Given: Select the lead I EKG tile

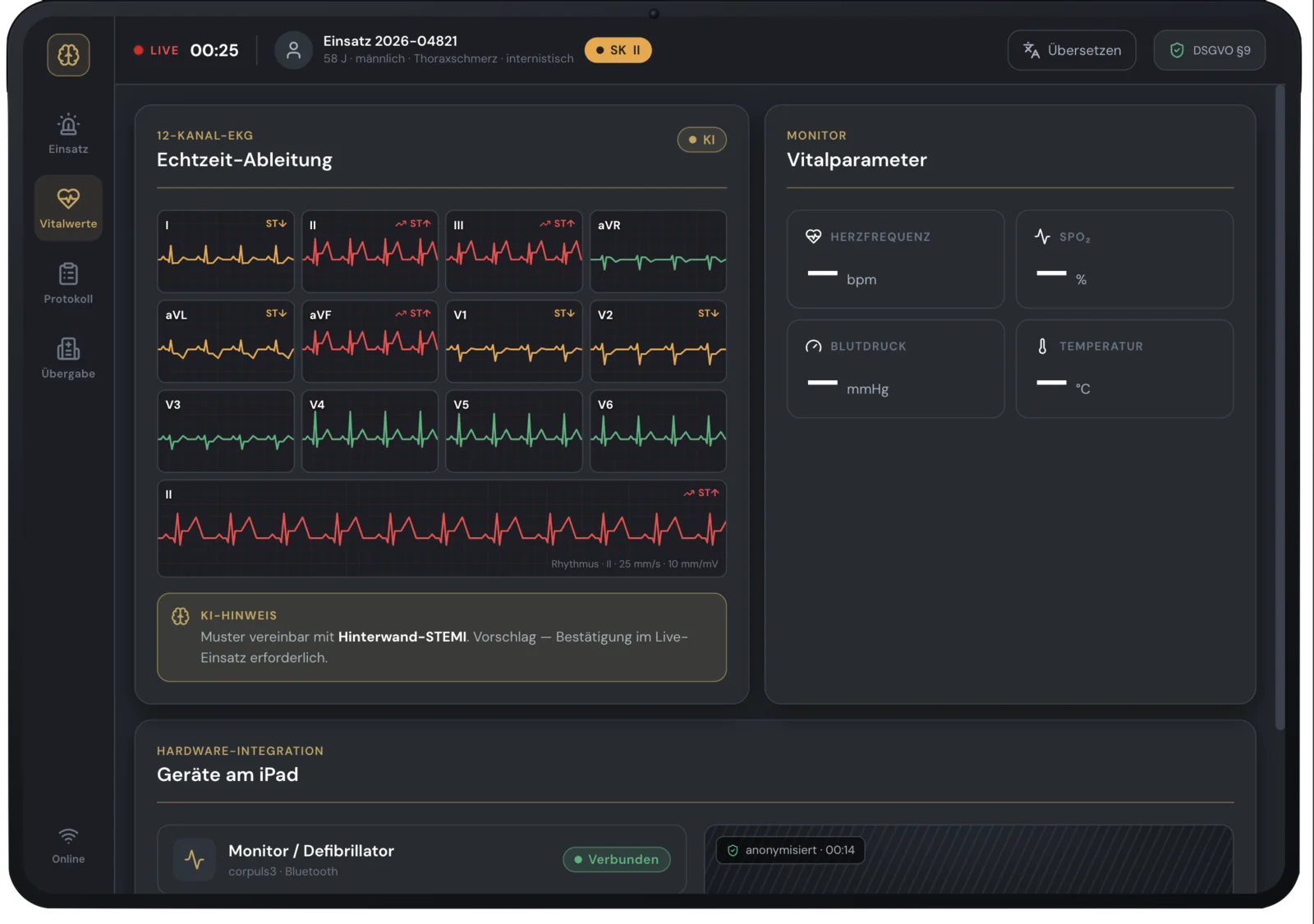Looking at the screenshot, I should pos(226,251).
